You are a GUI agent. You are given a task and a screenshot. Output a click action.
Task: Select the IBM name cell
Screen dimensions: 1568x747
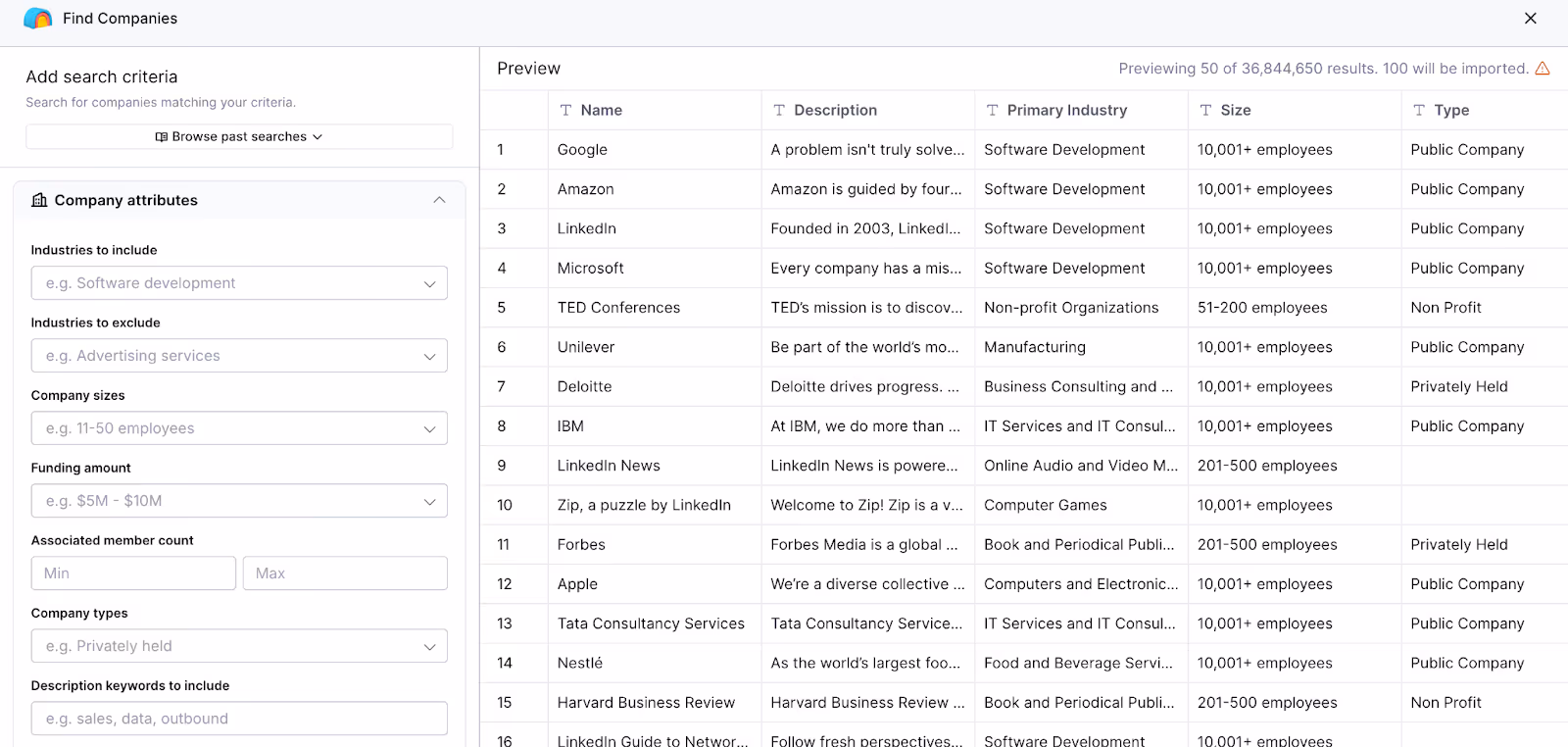click(655, 426)
